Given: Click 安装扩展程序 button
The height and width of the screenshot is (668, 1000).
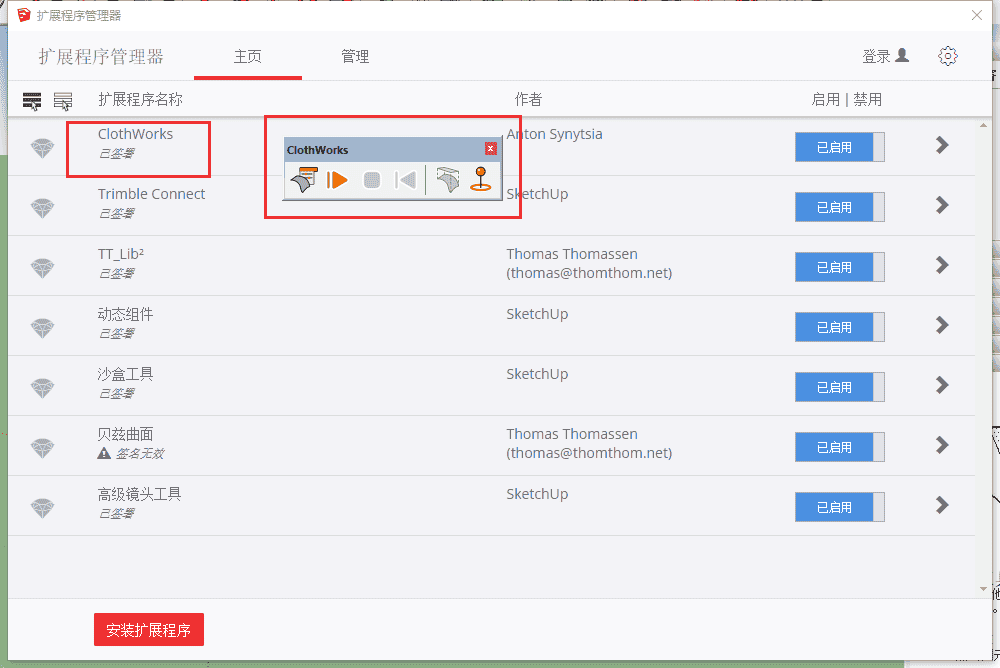Looking at the screenshot, I should 149,630.
